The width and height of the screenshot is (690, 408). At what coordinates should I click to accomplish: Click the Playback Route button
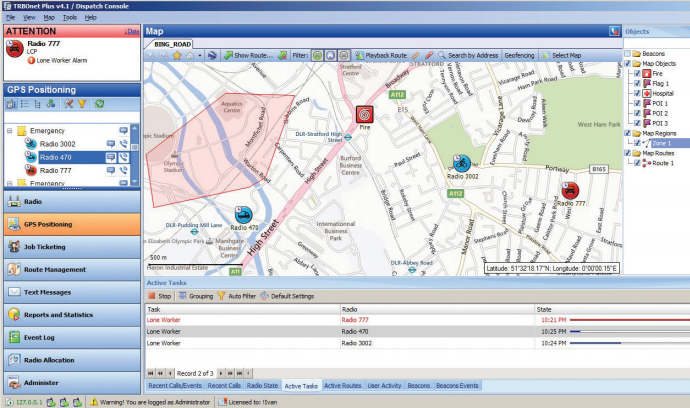[381, 55]
